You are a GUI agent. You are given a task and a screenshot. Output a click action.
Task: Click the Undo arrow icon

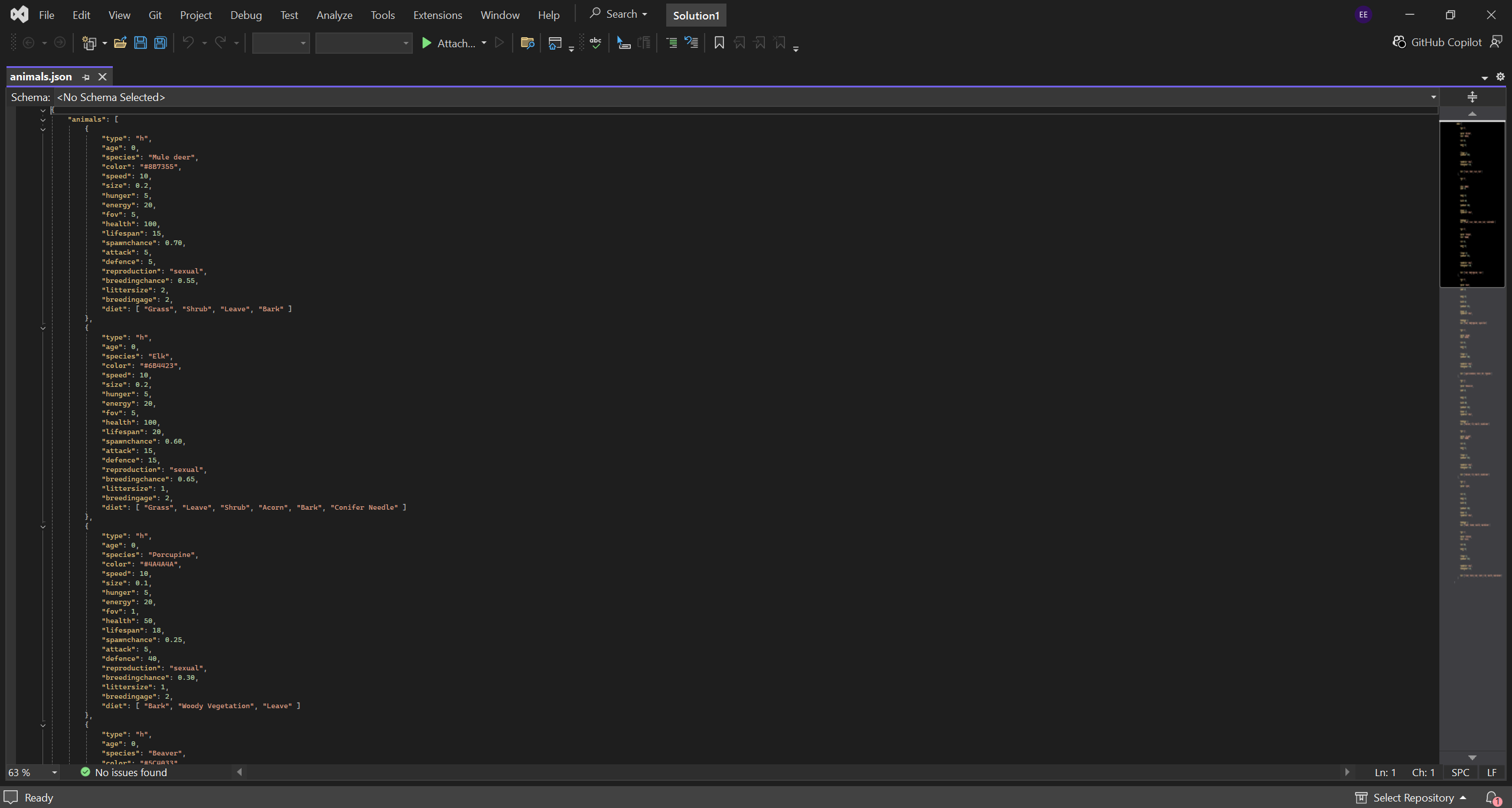188,43
